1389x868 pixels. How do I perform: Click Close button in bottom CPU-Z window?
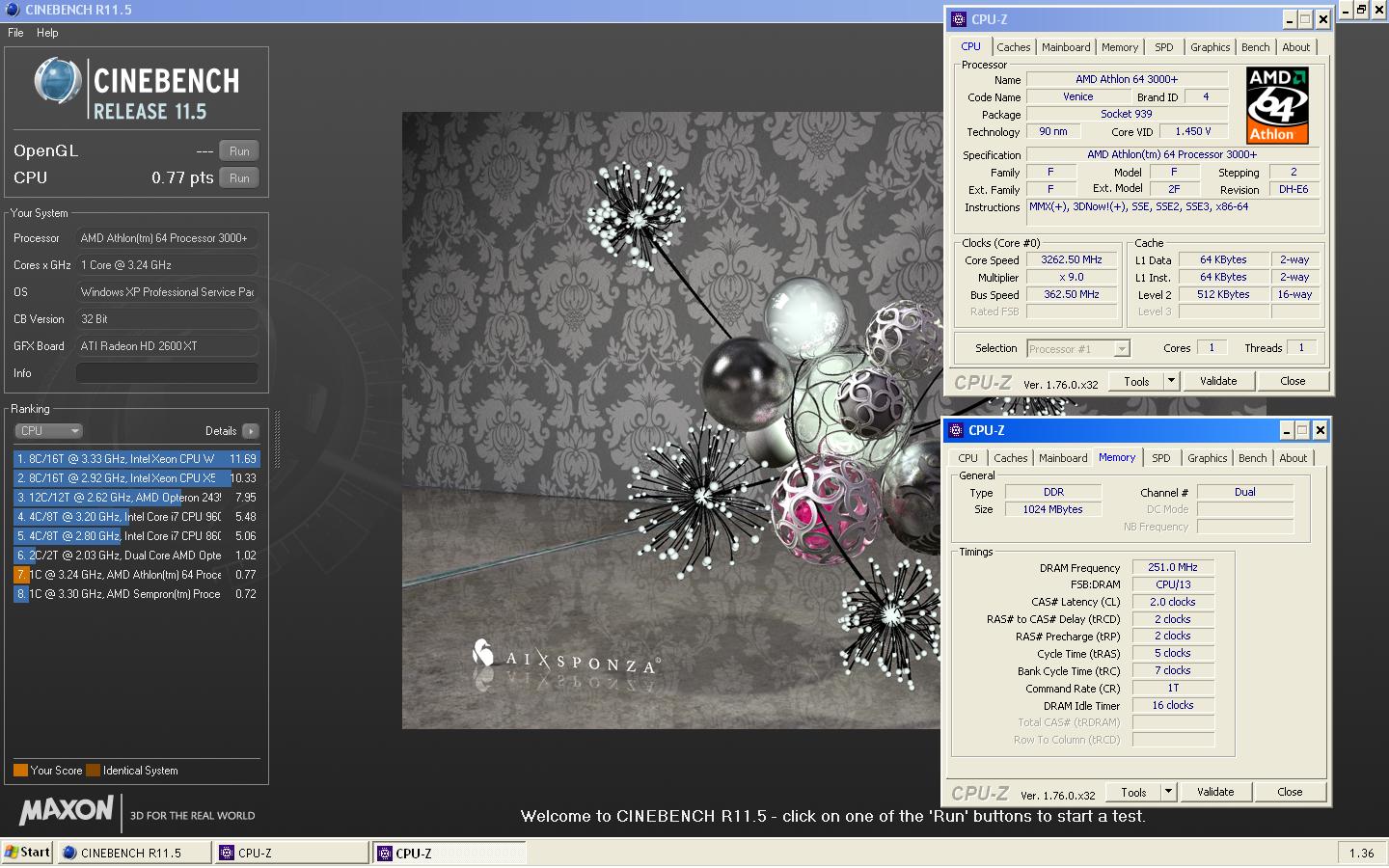[x=1290, y=793]
